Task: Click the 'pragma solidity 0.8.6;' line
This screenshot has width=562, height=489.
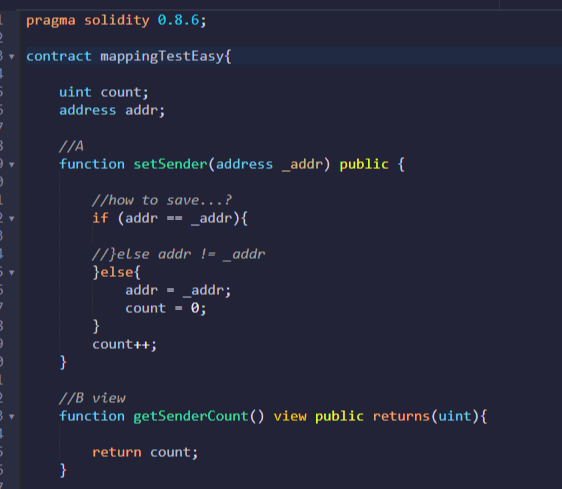Action: point(116,20)
